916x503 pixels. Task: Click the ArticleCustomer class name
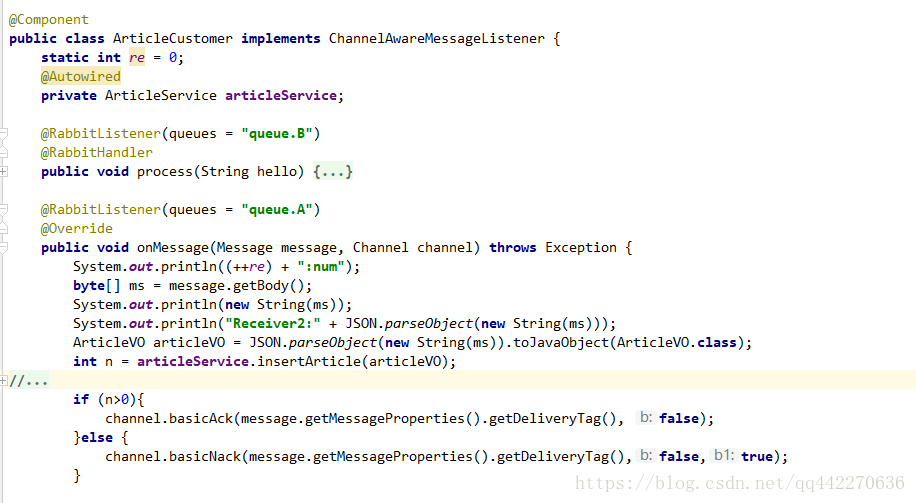(x=172, y=39)
